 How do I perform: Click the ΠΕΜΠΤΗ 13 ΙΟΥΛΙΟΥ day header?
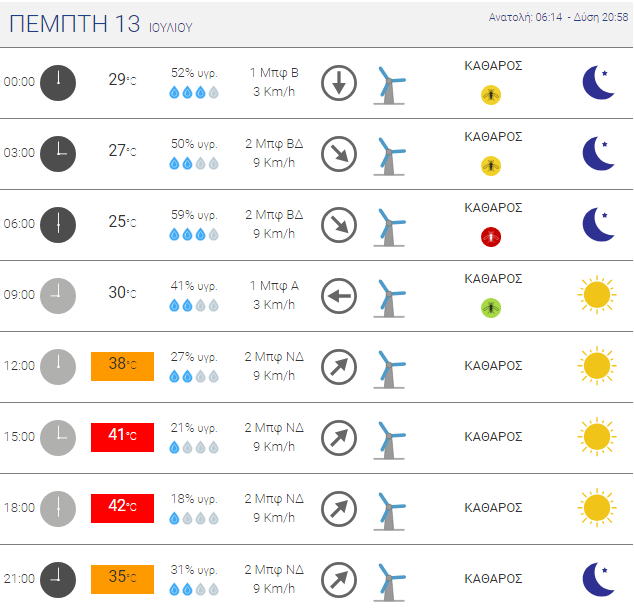click(x=101, y=24)
